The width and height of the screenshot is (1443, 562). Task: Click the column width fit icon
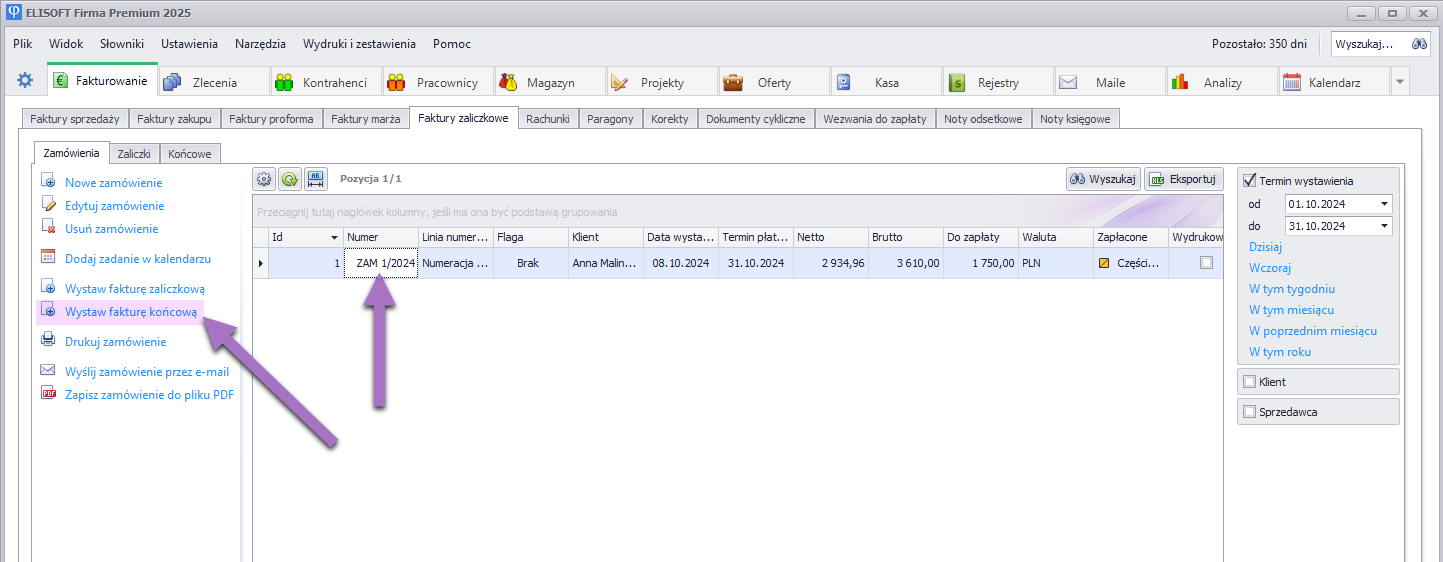click(x=316, y=179)
